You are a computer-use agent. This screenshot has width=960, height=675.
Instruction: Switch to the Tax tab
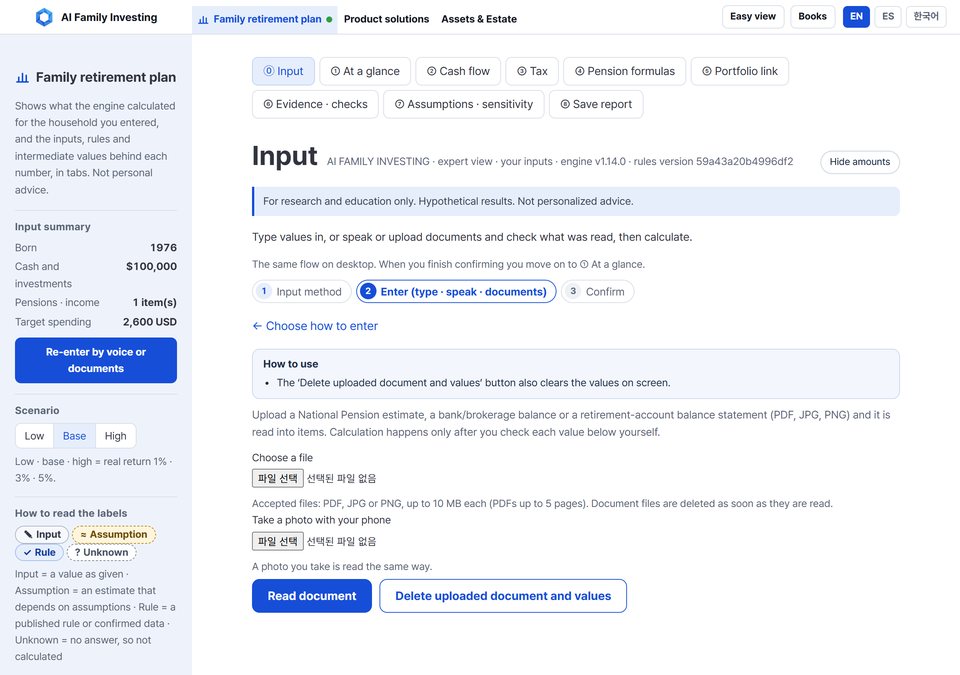pyautogui.click(x=532, y=72)
